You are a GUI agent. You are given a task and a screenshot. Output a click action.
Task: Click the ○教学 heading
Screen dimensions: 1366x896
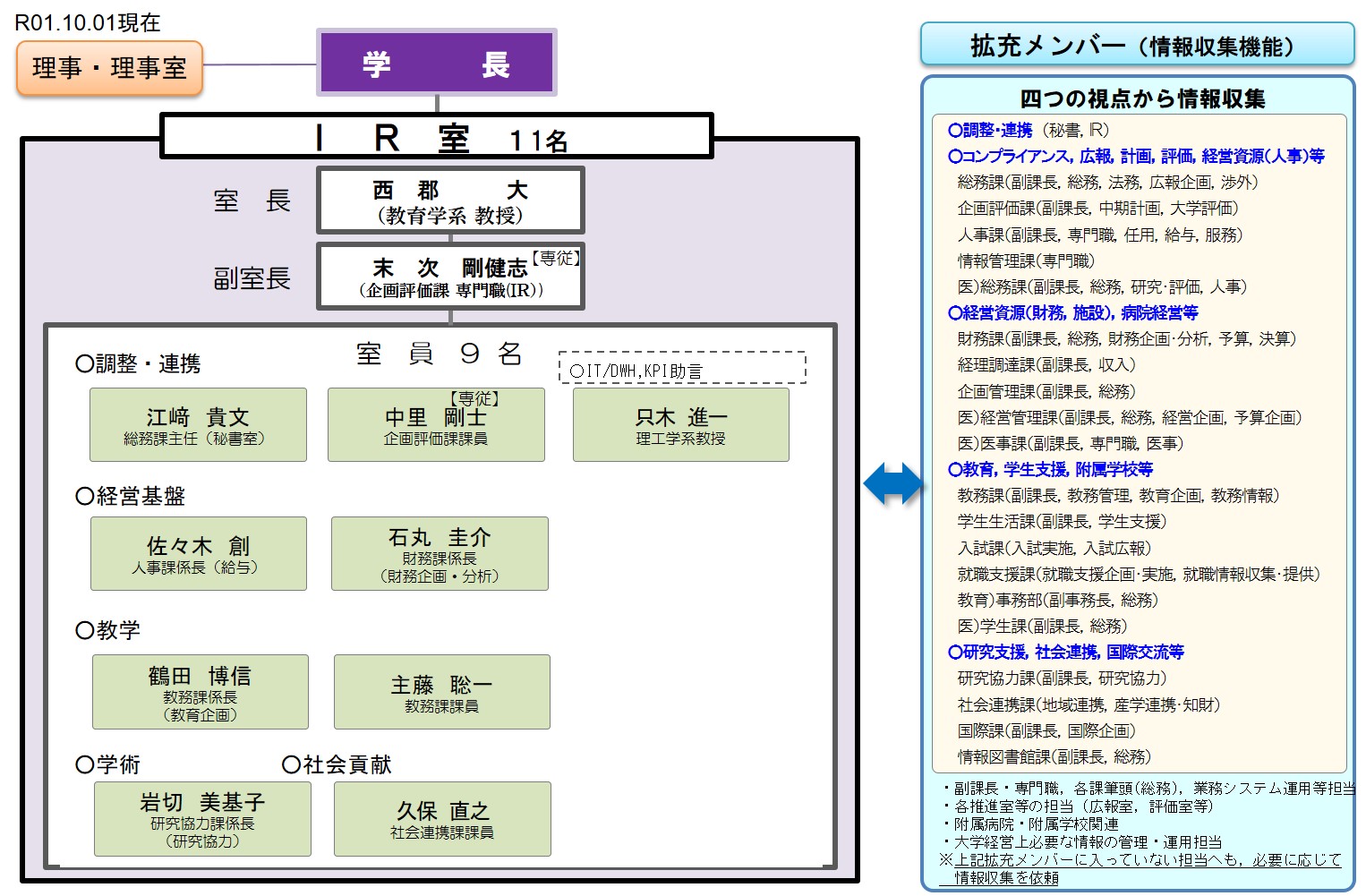pos(107,630)
